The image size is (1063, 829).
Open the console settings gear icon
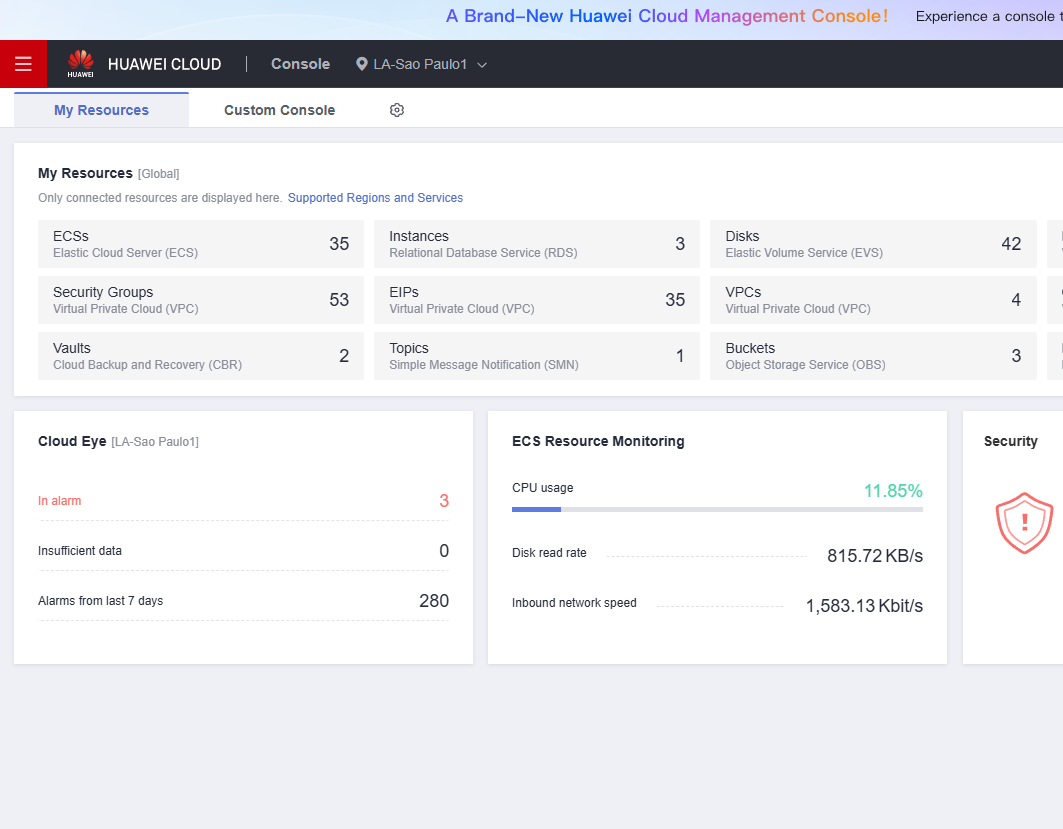[397, 110]
